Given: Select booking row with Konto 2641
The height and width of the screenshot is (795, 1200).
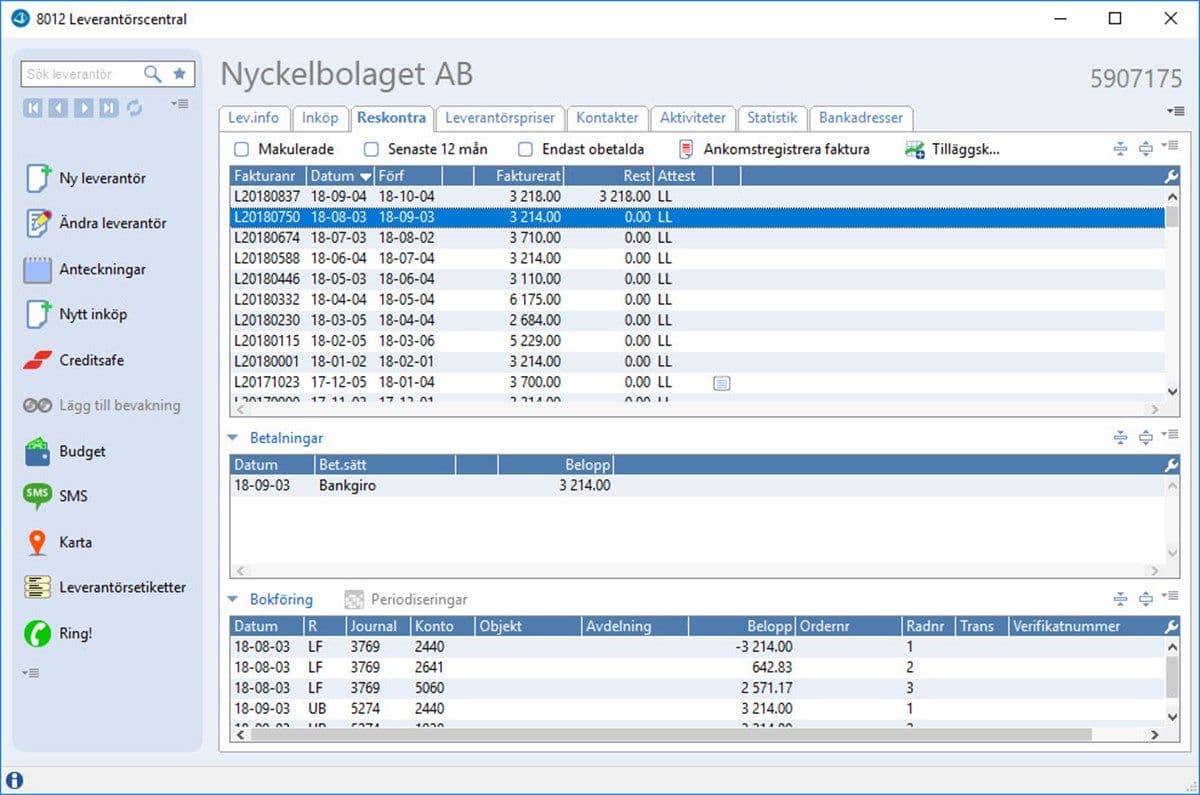Looking at the screenshot, I should pos(697,667).
